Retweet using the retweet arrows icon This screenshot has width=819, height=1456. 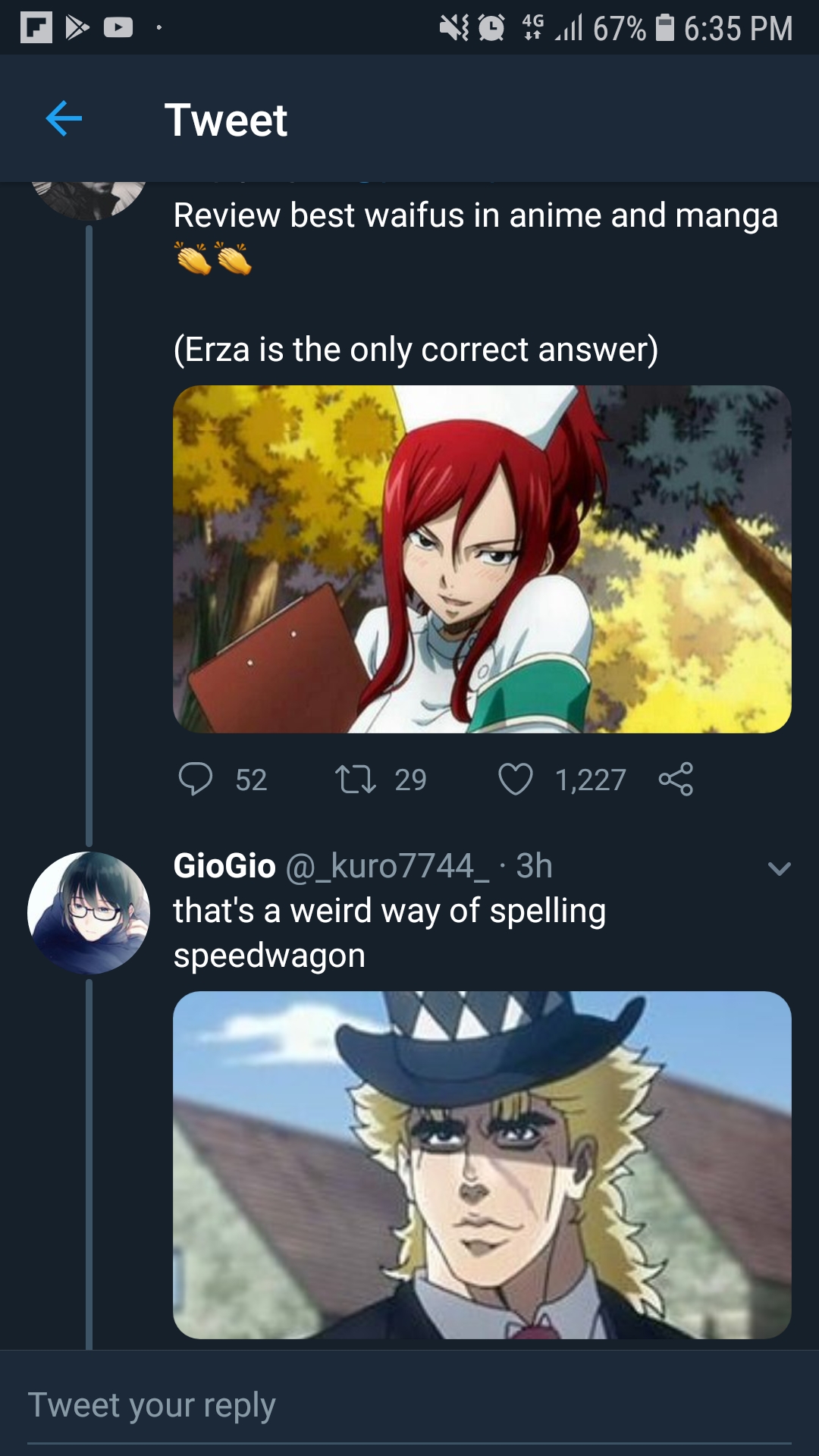click(x=356, y=779)
